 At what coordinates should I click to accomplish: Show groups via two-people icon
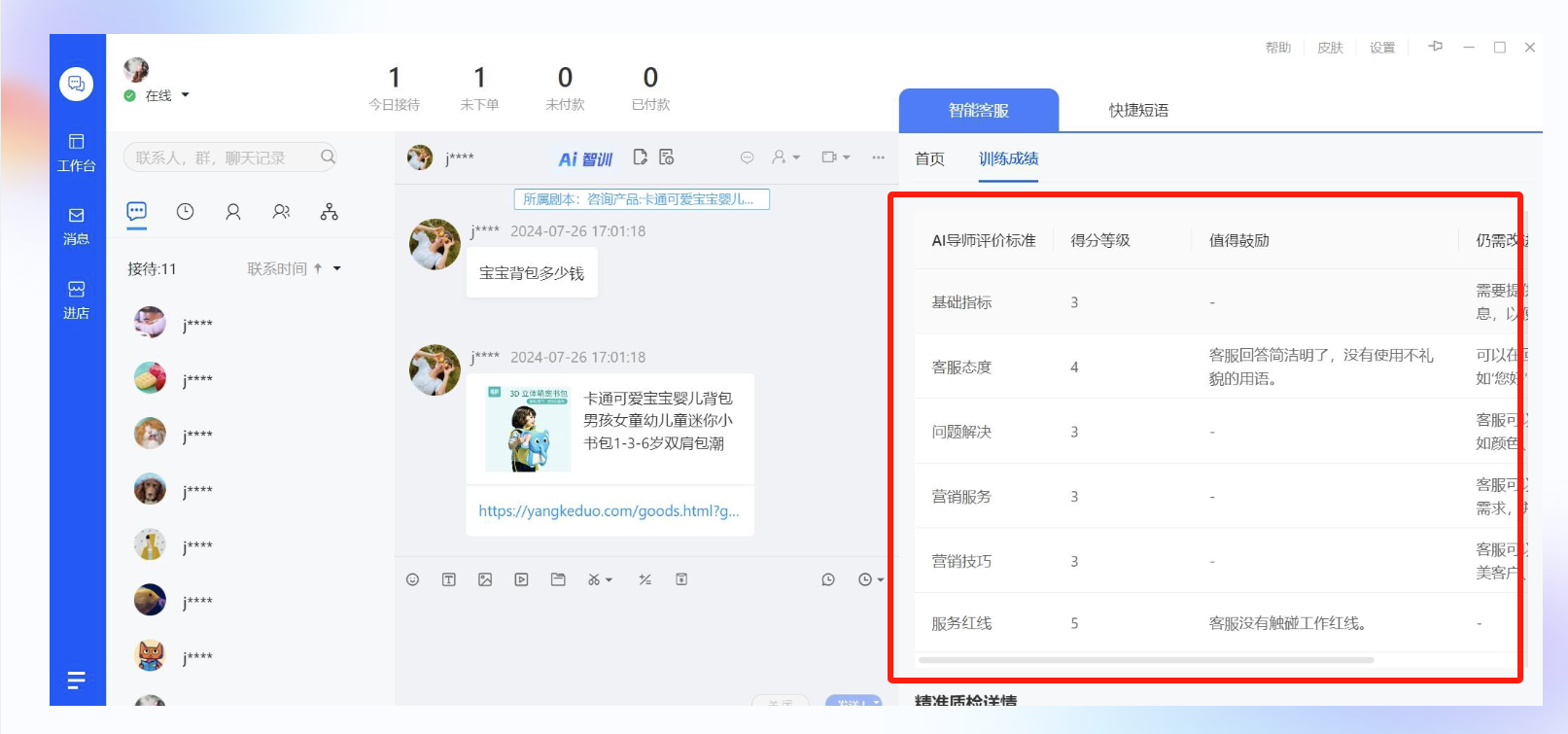[x=281, y=211]
